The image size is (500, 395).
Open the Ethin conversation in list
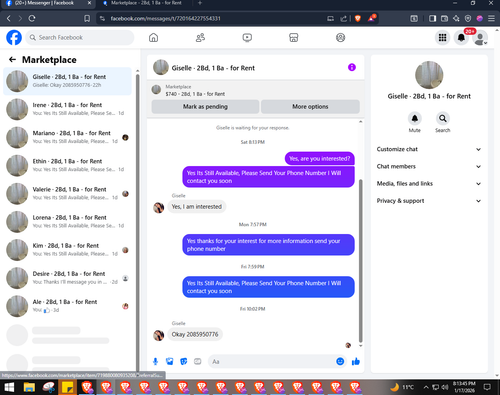[x=68, y=165]
